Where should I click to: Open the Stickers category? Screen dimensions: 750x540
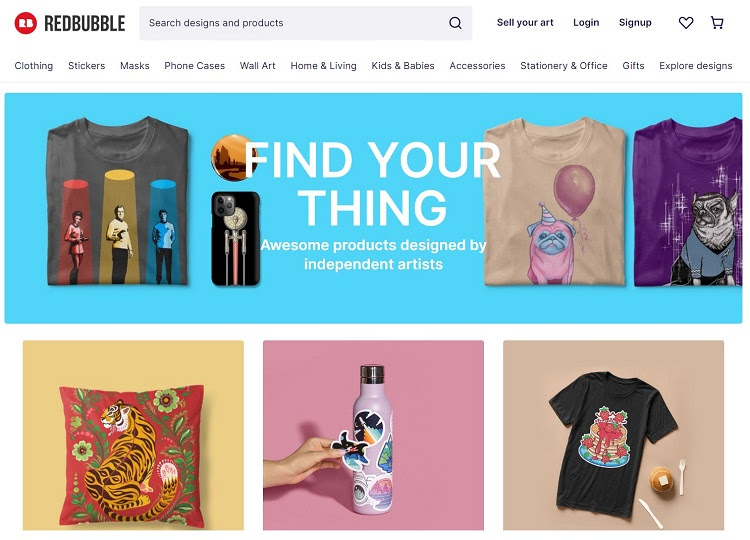click(87, 66)
